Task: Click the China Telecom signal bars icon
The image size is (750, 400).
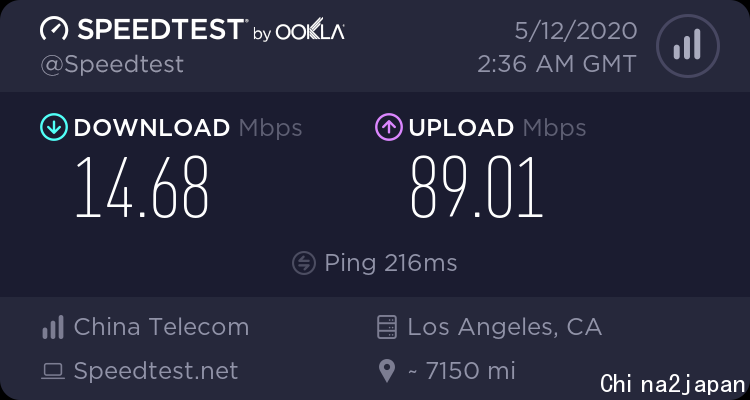Action: pos(53,327)
